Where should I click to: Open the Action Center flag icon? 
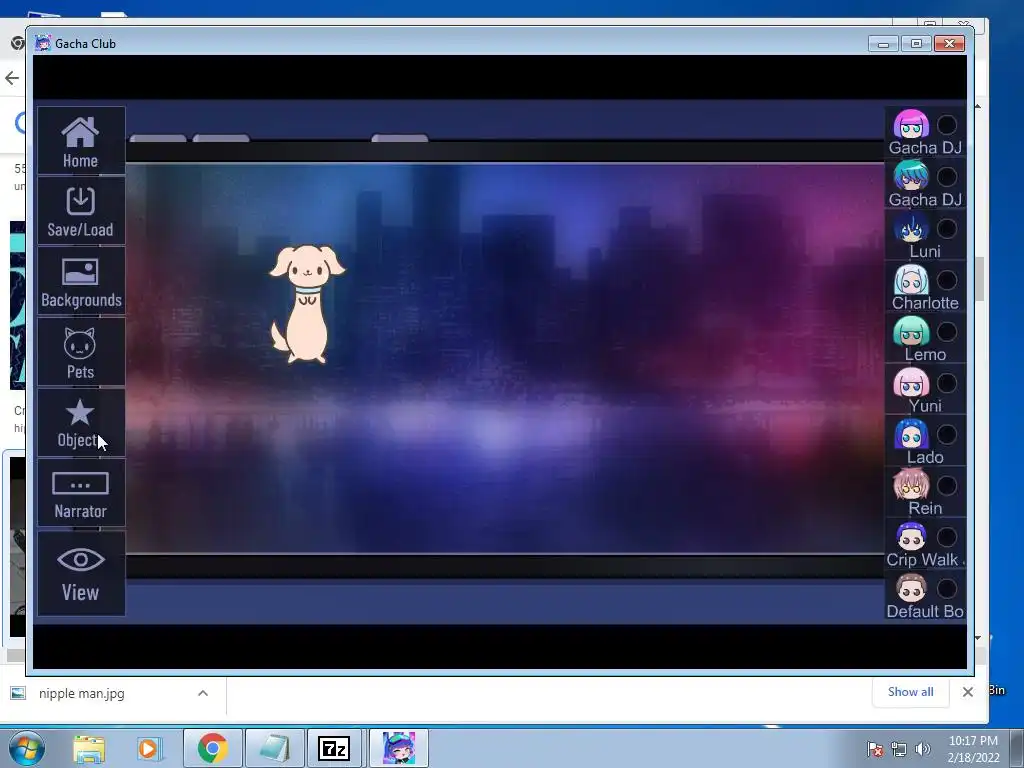(875, 749)
